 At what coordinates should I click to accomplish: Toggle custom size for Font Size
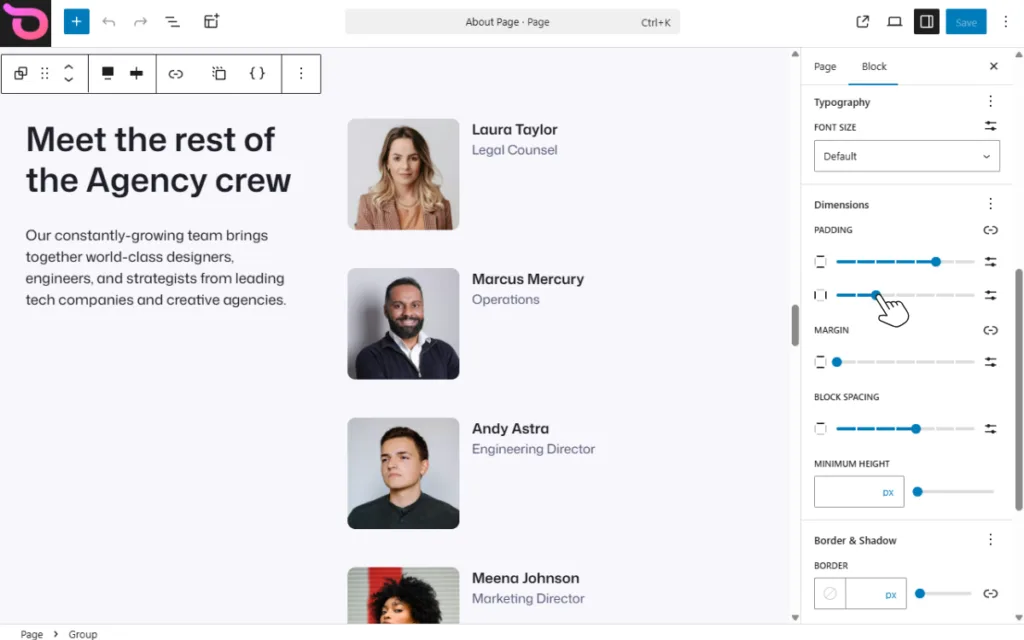click(990, 127)
